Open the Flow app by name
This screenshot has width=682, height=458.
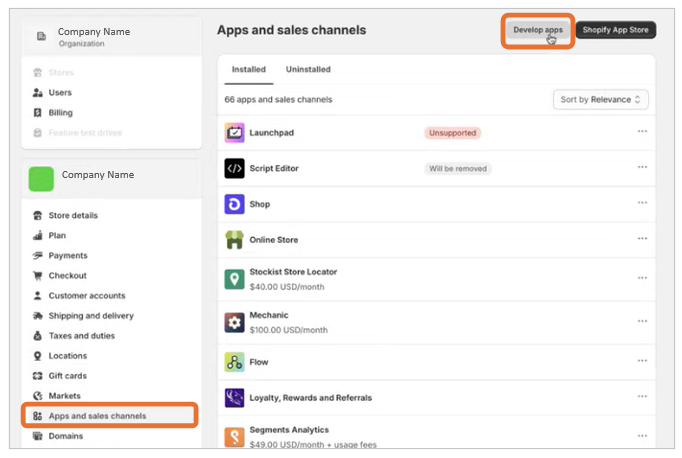(x=259, y=362)
